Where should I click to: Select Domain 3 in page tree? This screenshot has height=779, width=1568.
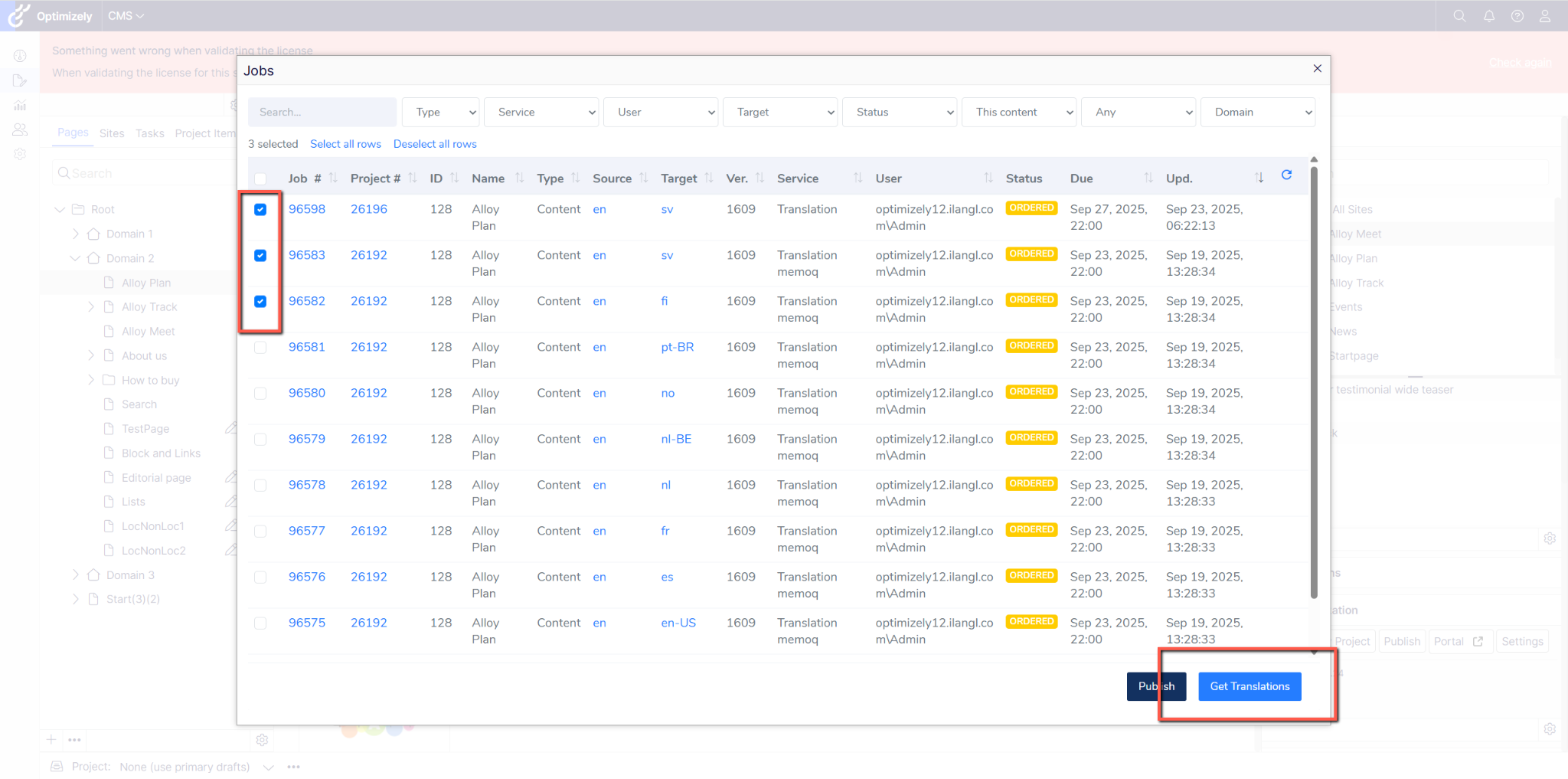pos(130,575)
